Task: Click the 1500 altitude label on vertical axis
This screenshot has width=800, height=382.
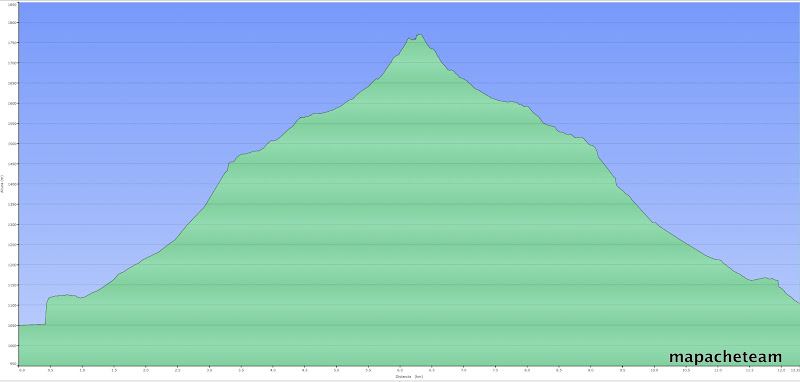Action: point(12,143)
